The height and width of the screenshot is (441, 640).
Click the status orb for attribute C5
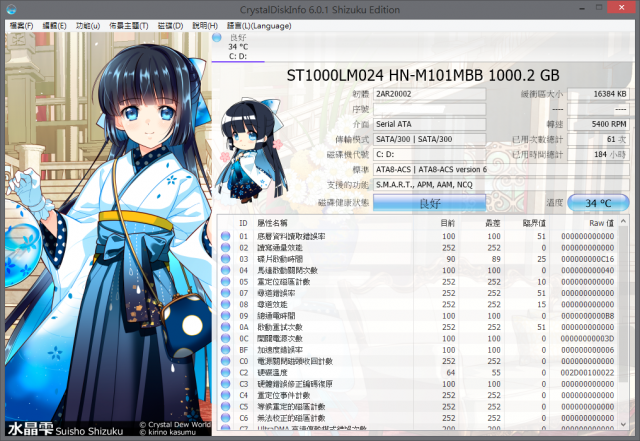click(225, 406)
